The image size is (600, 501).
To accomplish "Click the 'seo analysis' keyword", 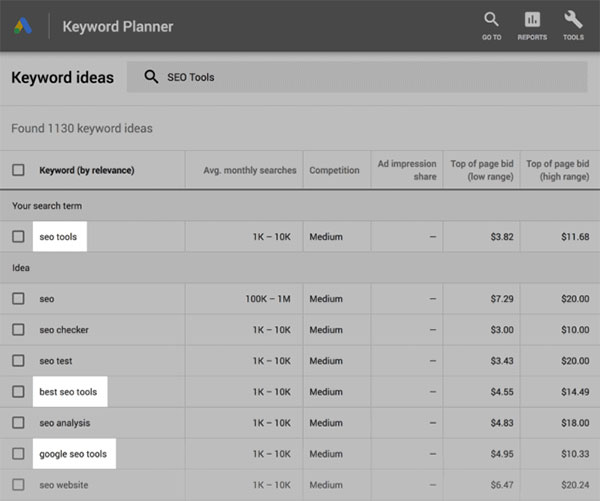I will 65,423.
